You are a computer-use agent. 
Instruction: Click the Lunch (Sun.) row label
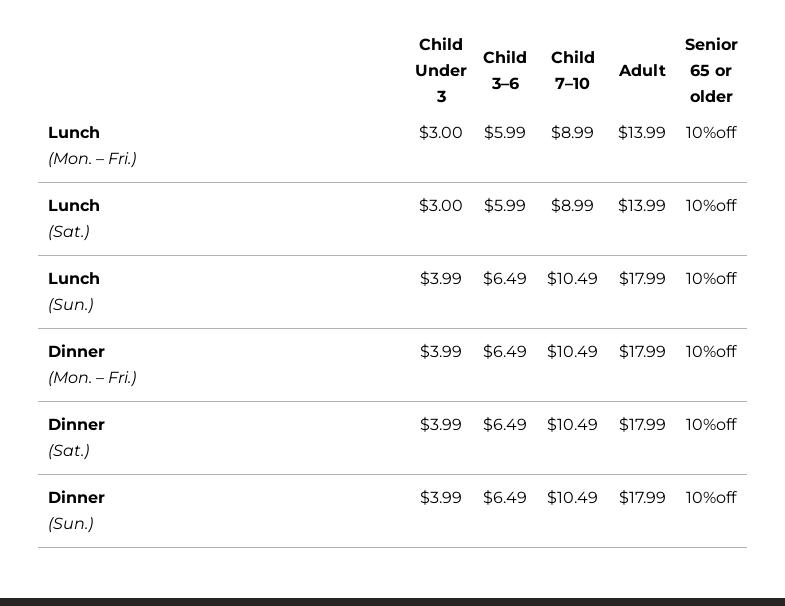(74, 291)
